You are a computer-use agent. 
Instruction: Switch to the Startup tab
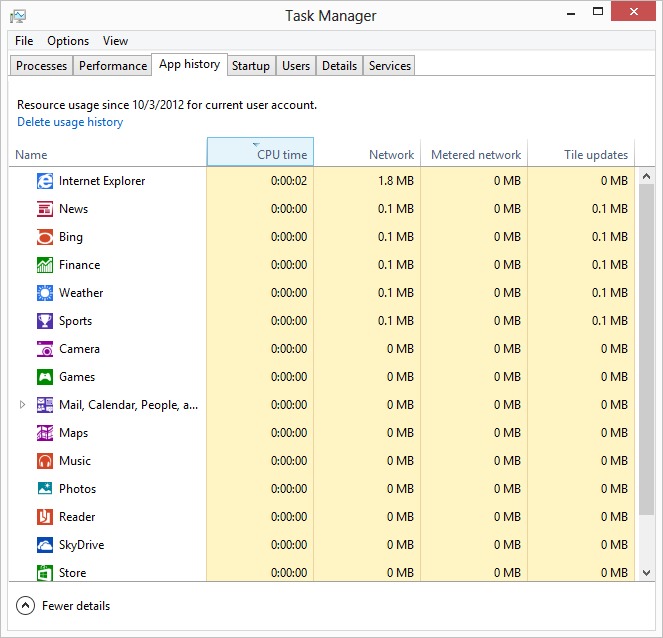point(250,66)
